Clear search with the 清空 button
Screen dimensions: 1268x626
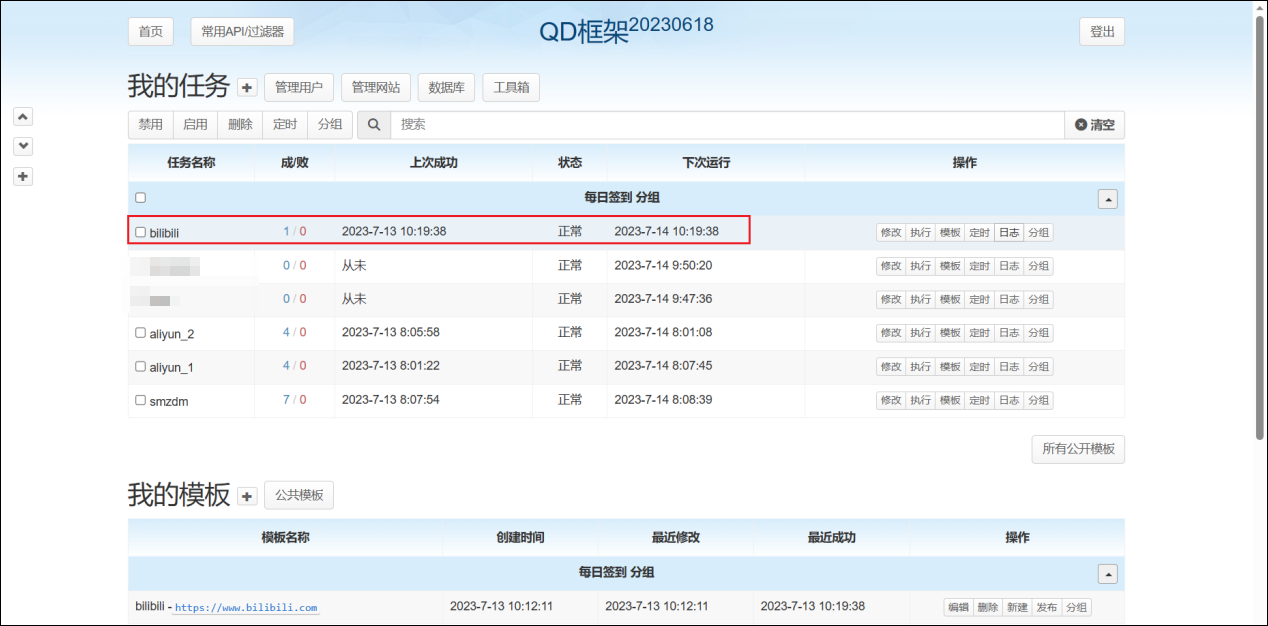[1094, 125]
